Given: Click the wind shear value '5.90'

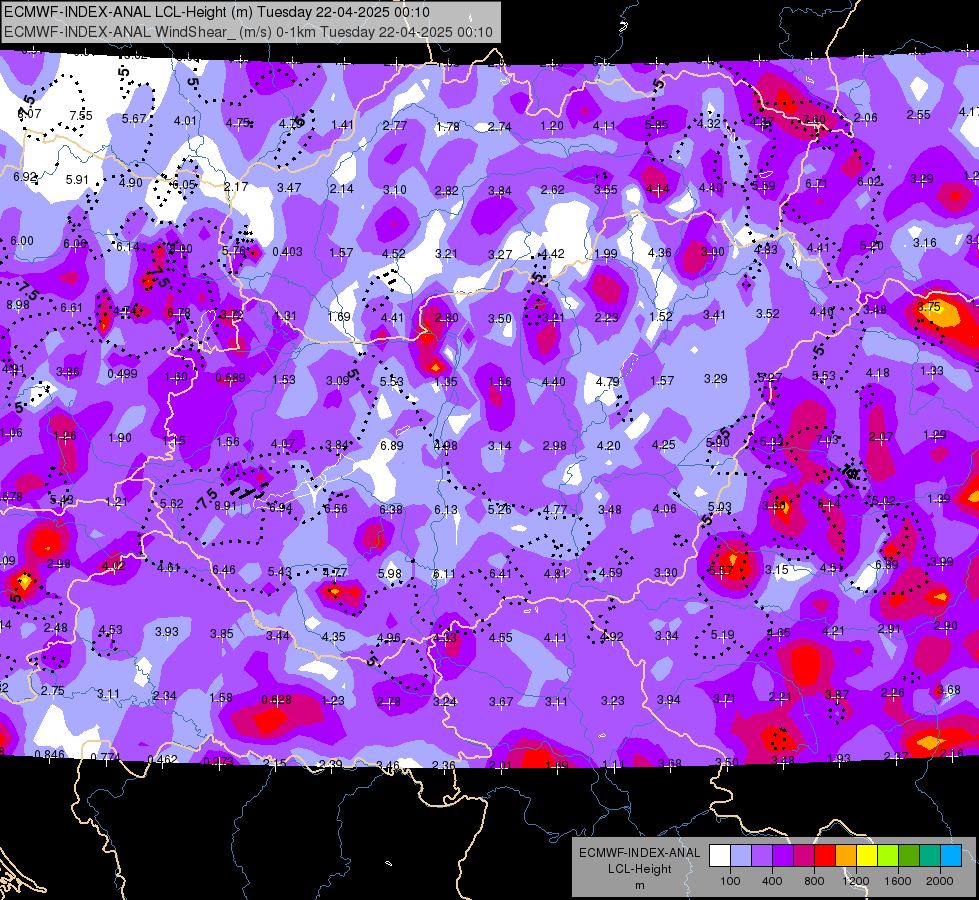Looking at the screenshot, I should [717, 442].
